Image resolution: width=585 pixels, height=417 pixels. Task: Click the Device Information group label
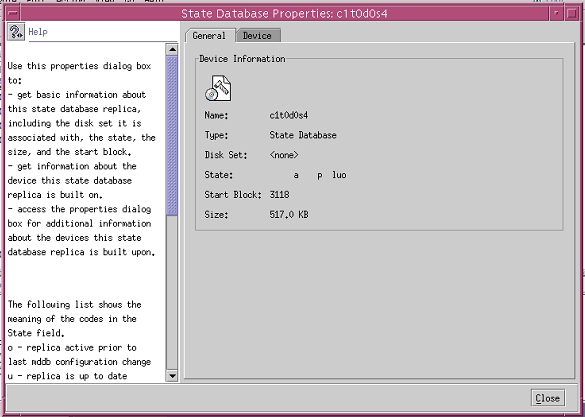click(x=242, y=59)
